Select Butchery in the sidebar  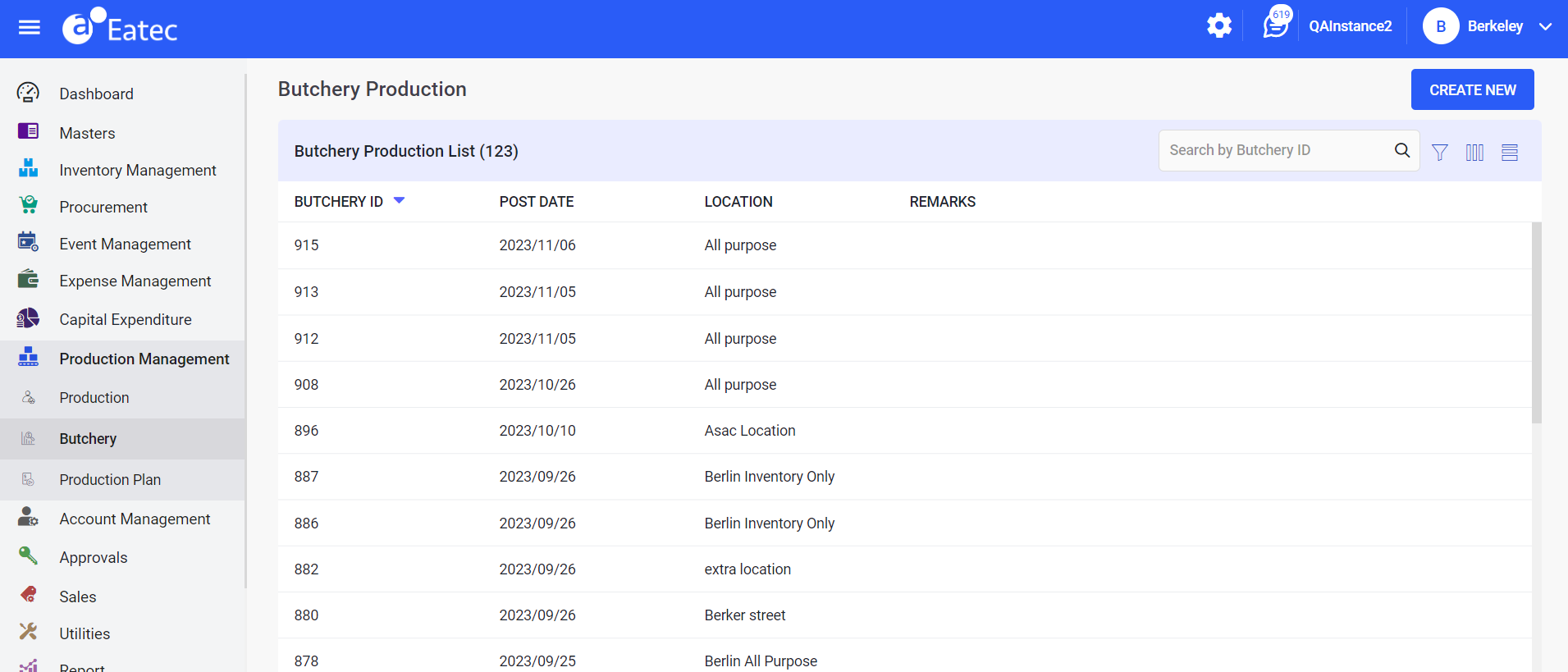[88, 438]
